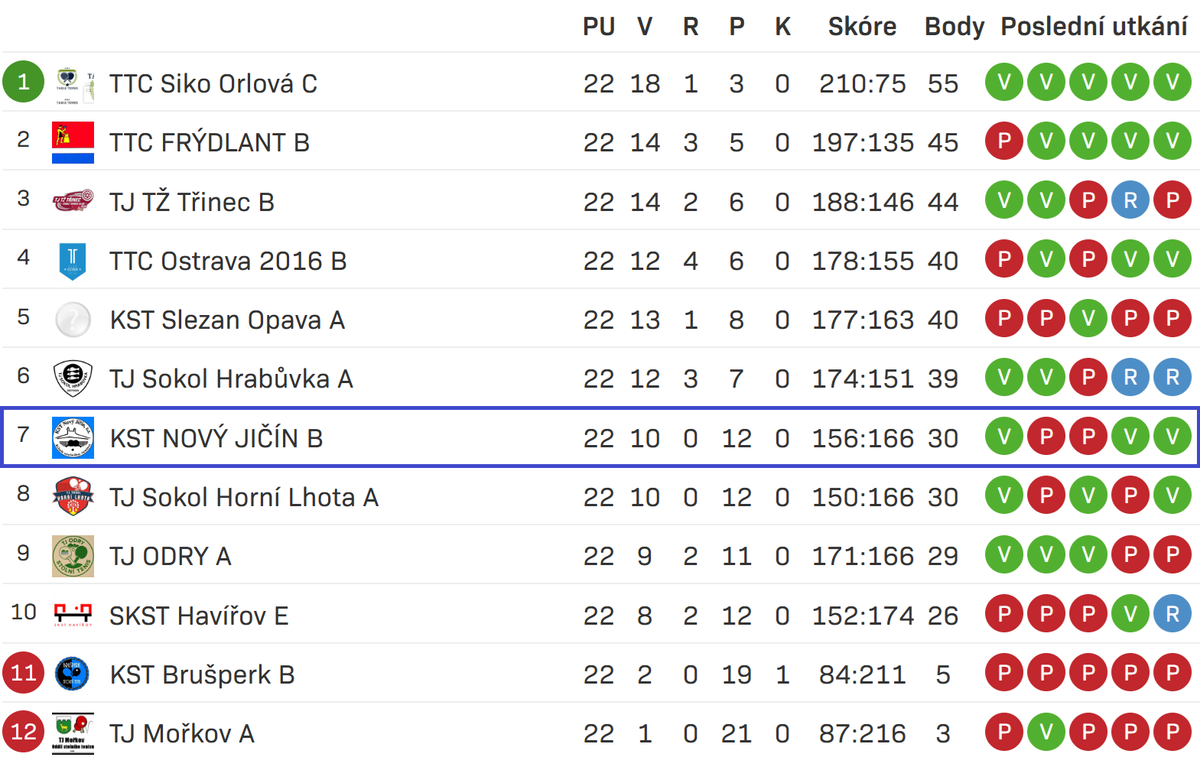Open the KST Slezan Opava A team link
1200x757 pixels.
tap(227, 320)
